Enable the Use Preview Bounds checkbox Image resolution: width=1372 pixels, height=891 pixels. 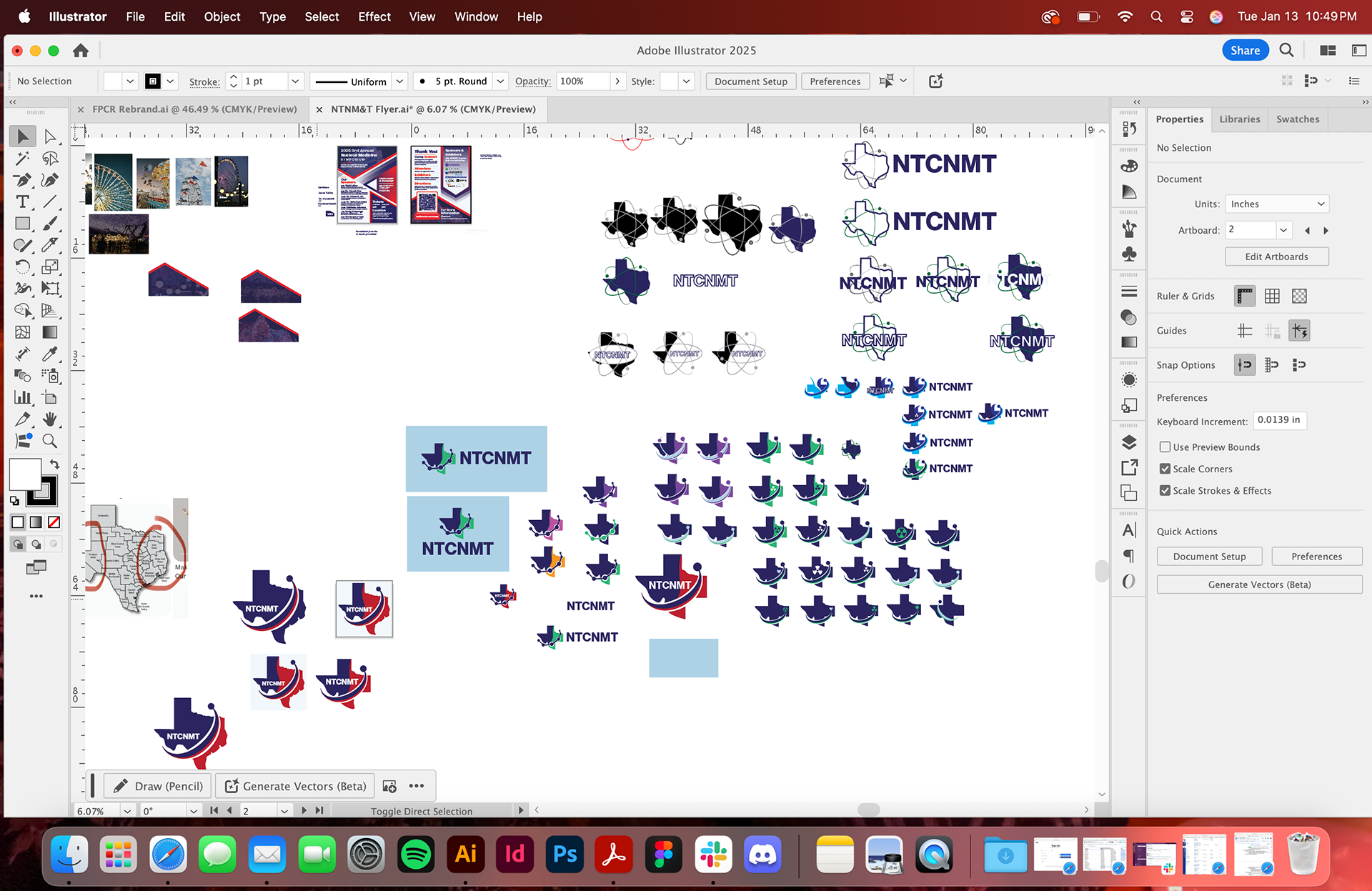point(1165,447)
